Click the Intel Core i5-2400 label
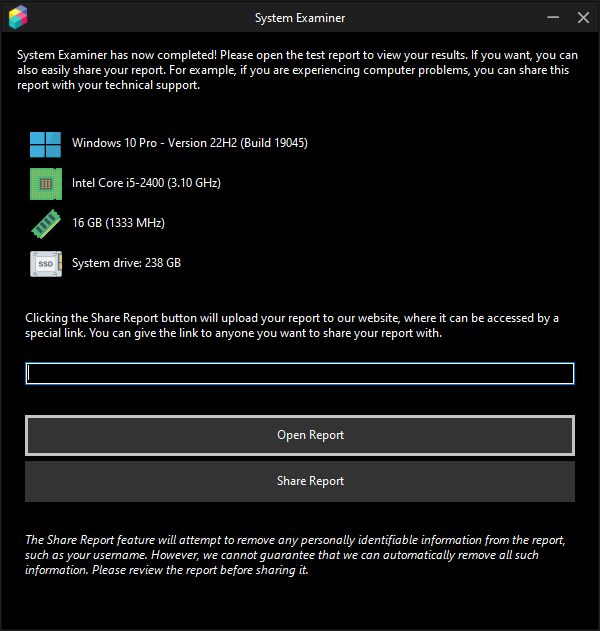 [x=146, y=183]
